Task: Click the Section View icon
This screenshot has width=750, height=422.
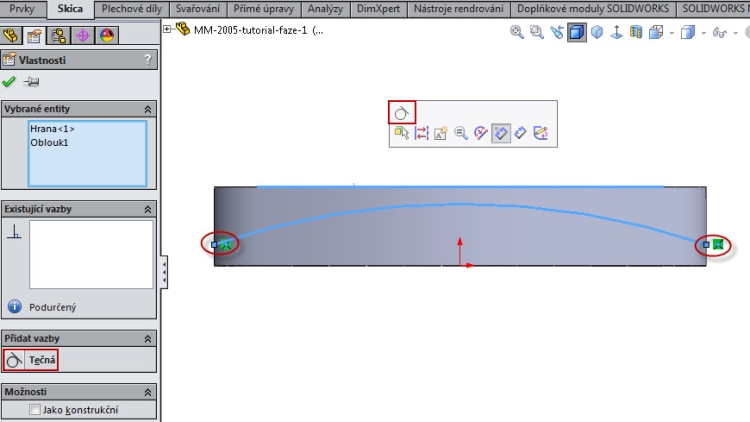Action: tap(636, 32)
